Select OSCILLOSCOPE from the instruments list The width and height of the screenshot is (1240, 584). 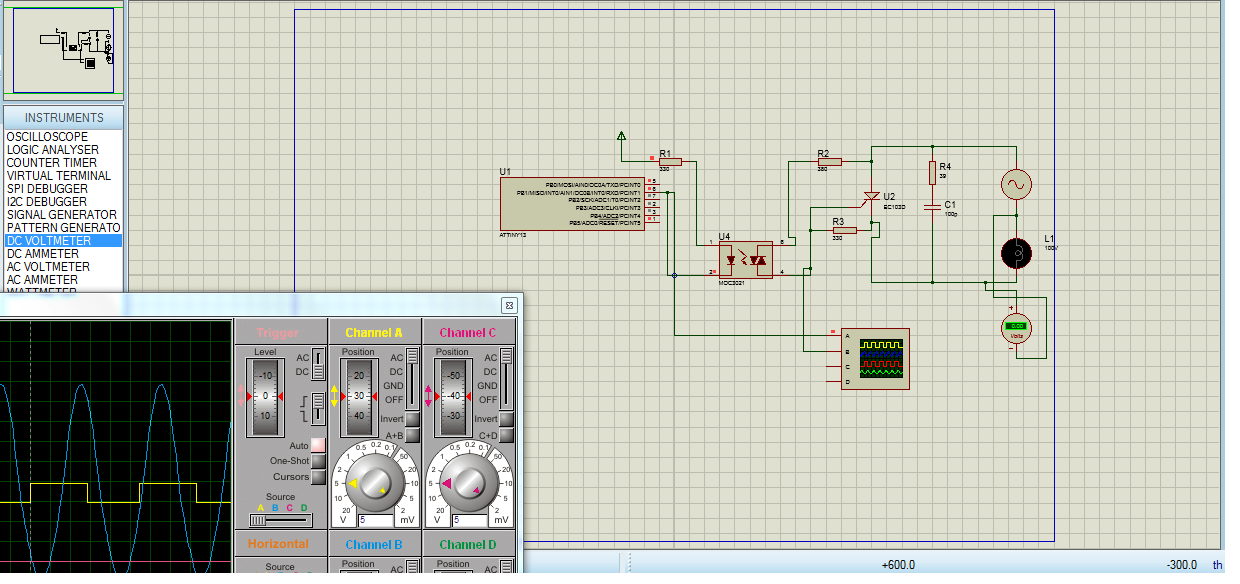click(x=47, y=137)
